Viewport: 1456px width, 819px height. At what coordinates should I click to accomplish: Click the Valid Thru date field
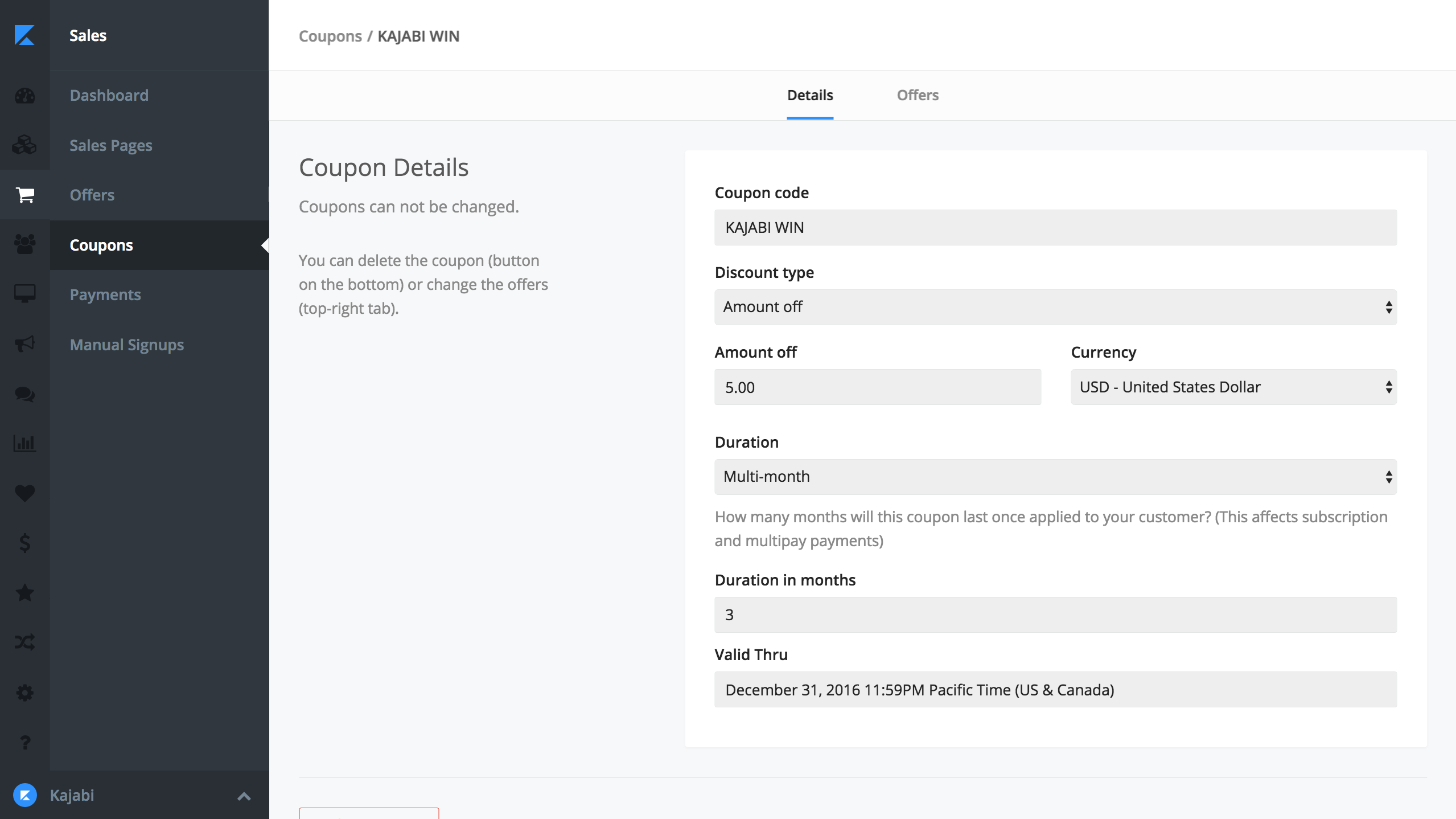(1055, 690)
